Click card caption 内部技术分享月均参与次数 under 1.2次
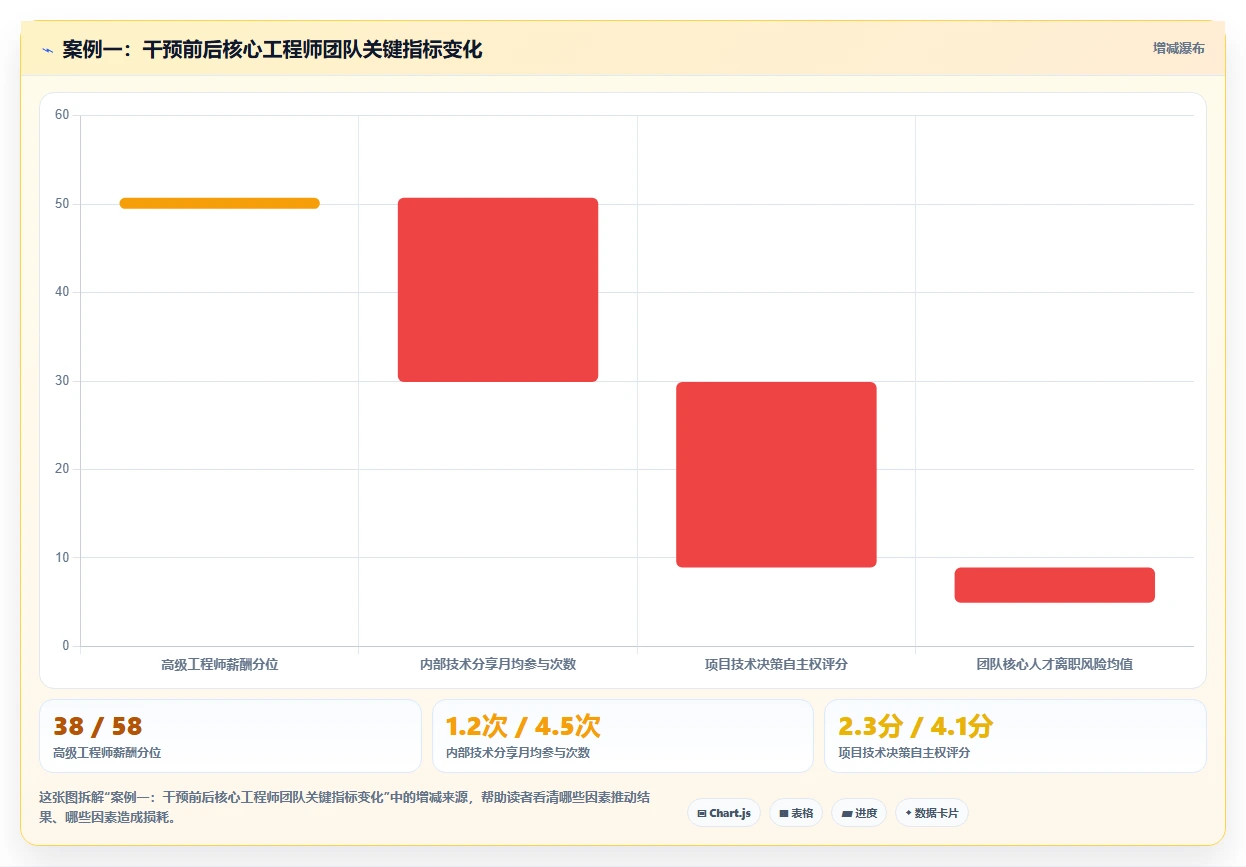The image size is (1246, 867). pyautogui.click(x=518, y=753)
